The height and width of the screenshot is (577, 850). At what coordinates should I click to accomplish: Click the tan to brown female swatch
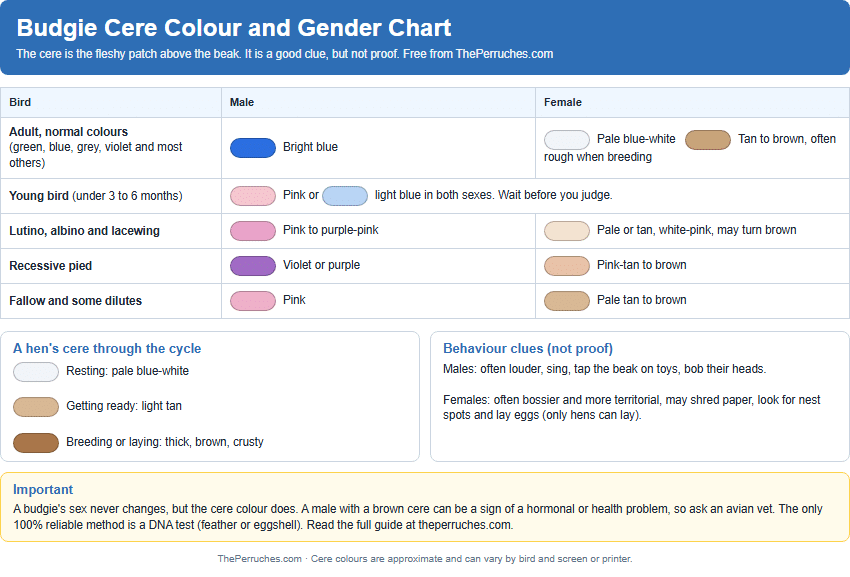[x=707, y=140]
